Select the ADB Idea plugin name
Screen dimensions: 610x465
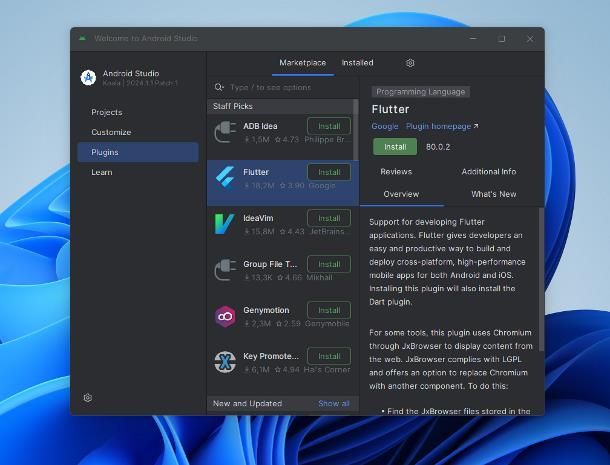pyautogui.click(x=260, y=126)
